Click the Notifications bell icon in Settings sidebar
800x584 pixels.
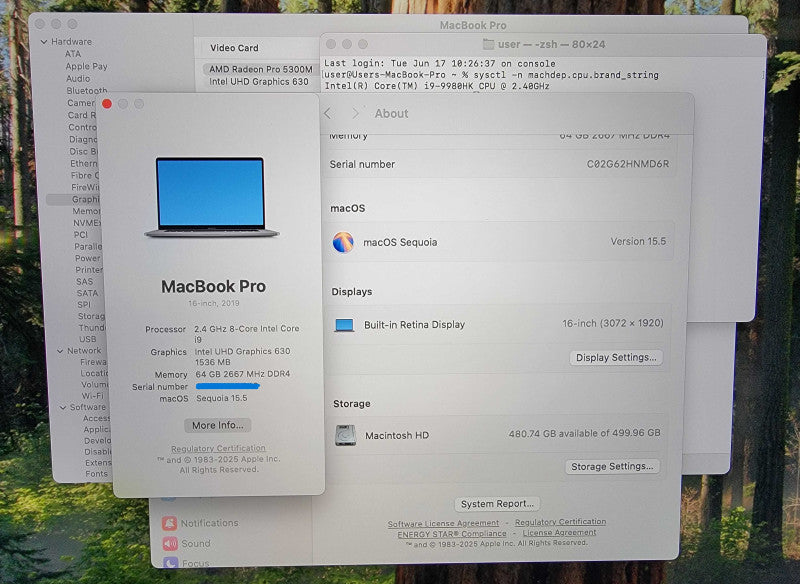click(x=169, y=523)
